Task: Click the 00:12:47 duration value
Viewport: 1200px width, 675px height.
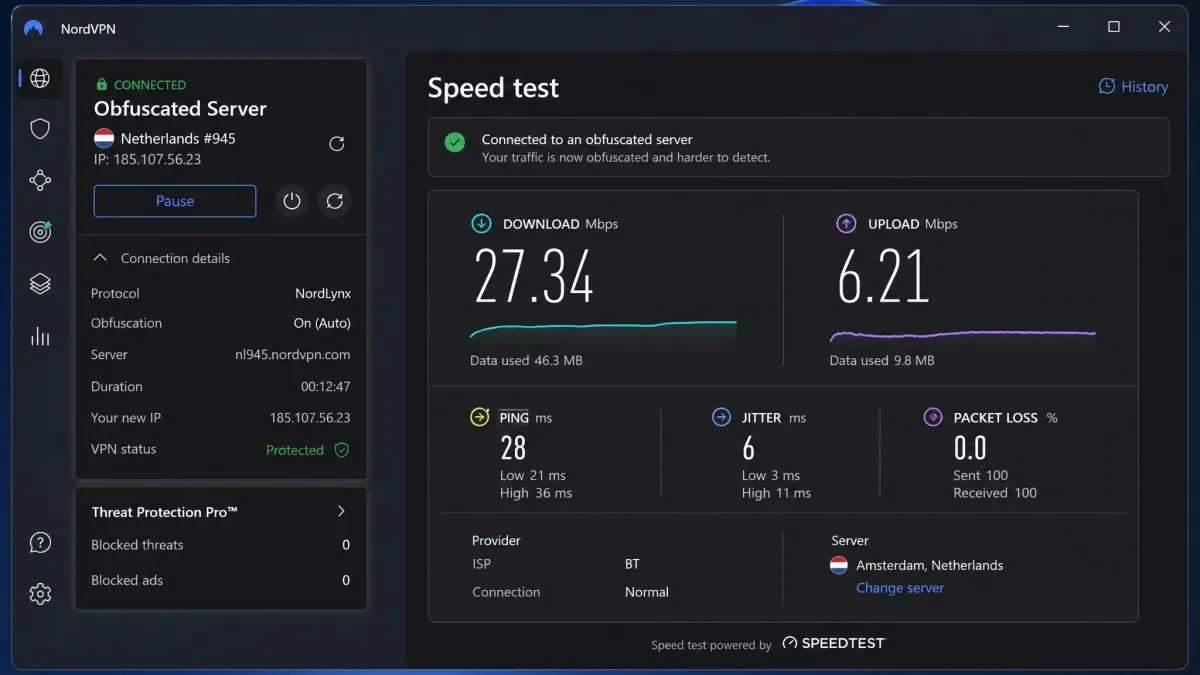Action: pos(326,386)
